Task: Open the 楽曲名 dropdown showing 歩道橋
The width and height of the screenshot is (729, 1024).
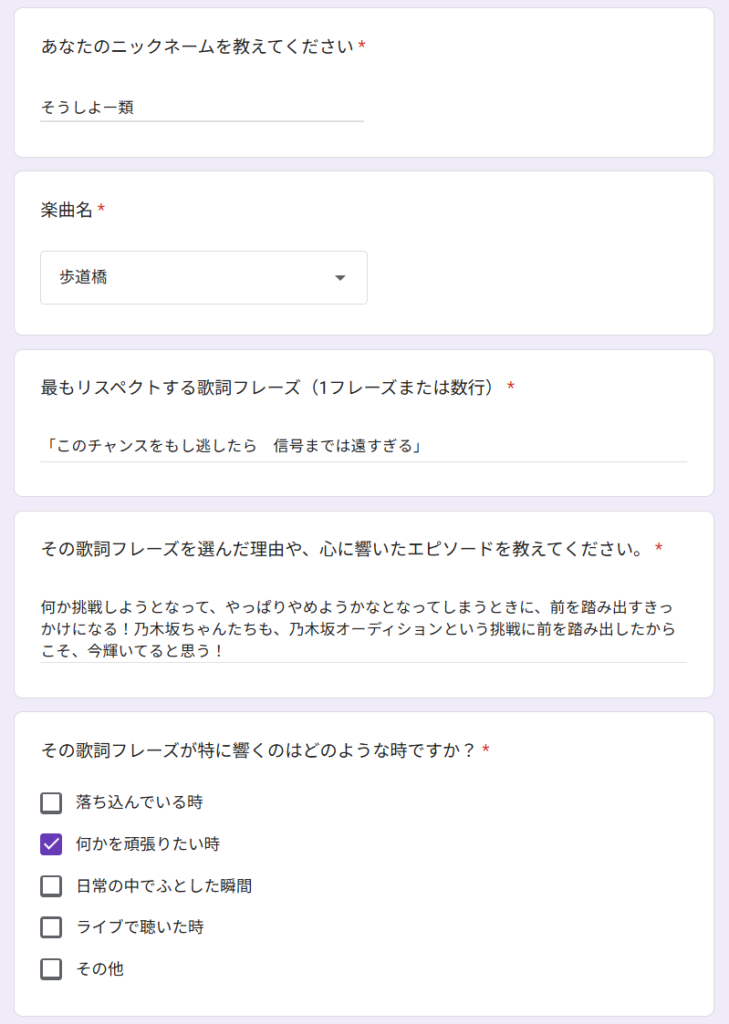Action: coord(203,277)
